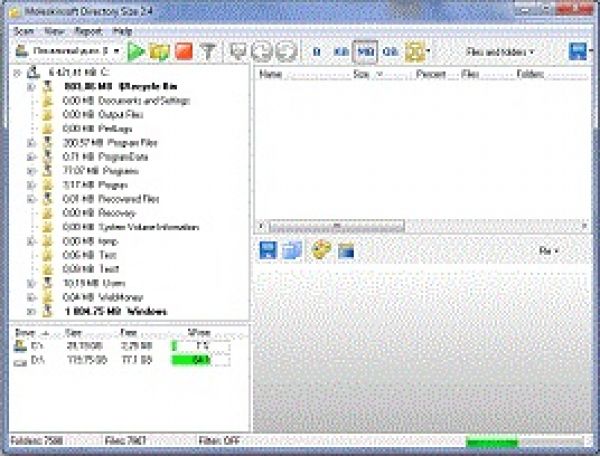600x456 pixels.
Task: Click the folder icon beside System Volume Information
Action: 47,227
